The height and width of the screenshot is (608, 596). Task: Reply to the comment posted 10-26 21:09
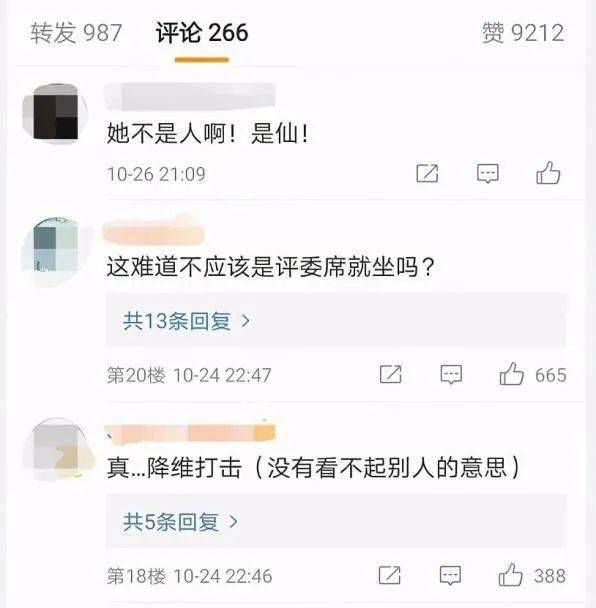tap(487, 173)
